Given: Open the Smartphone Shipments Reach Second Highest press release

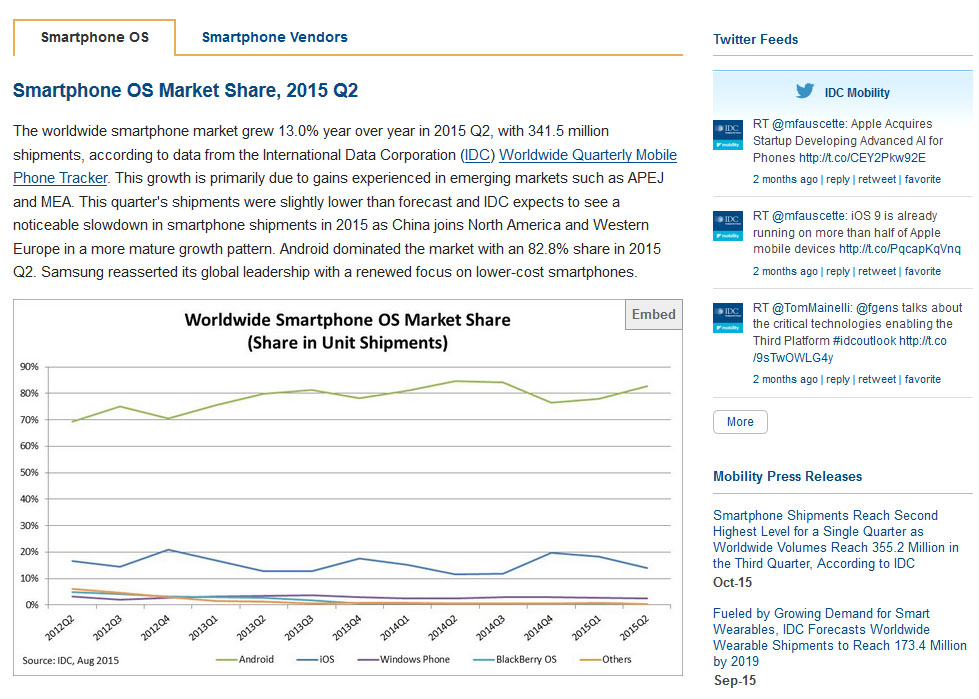Looking at the screenshot, I should pos(835,539).
